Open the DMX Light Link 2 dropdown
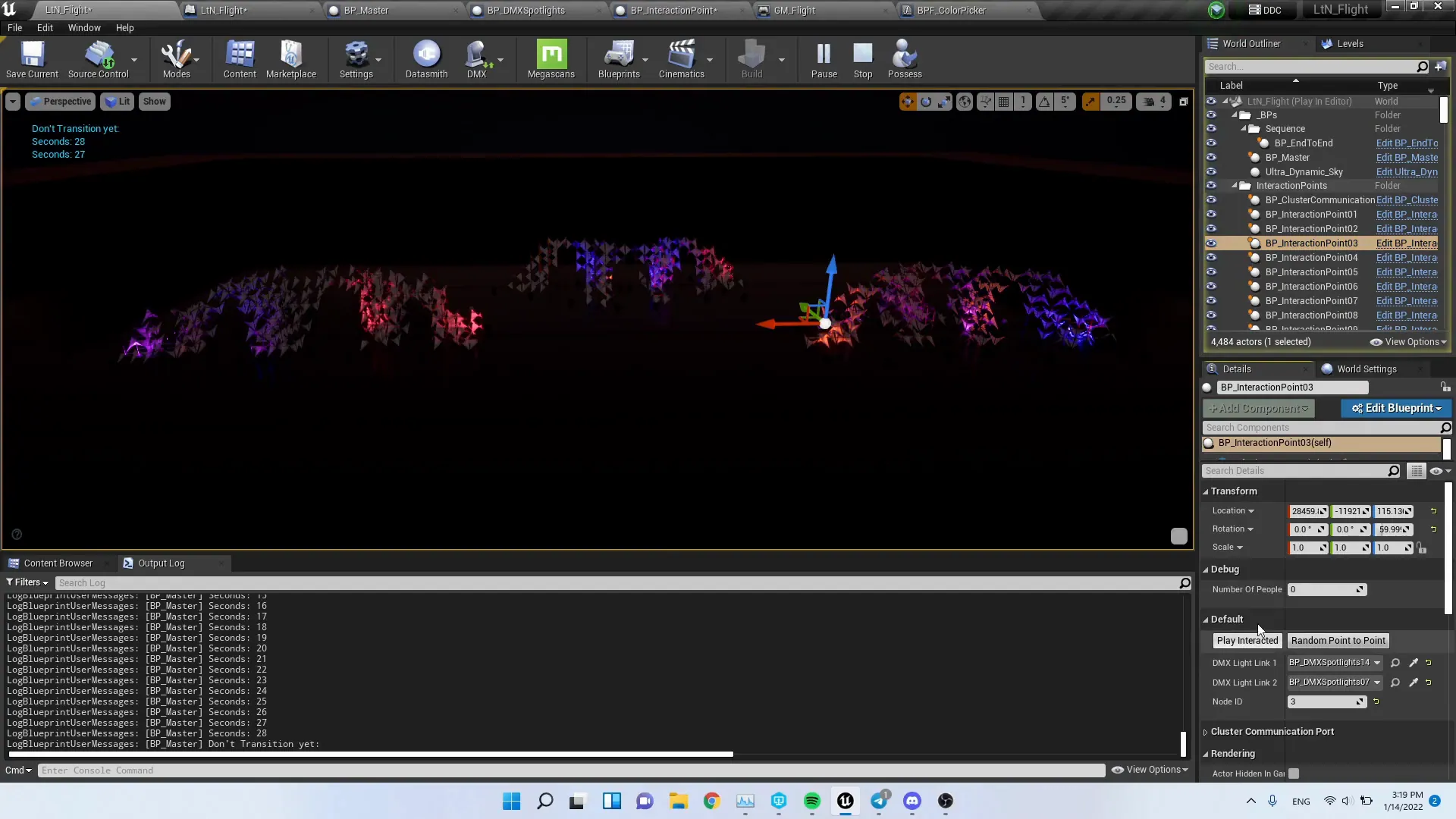Image resolution: width=1456 pixels, height=819 pixels. coord(1335,682)
